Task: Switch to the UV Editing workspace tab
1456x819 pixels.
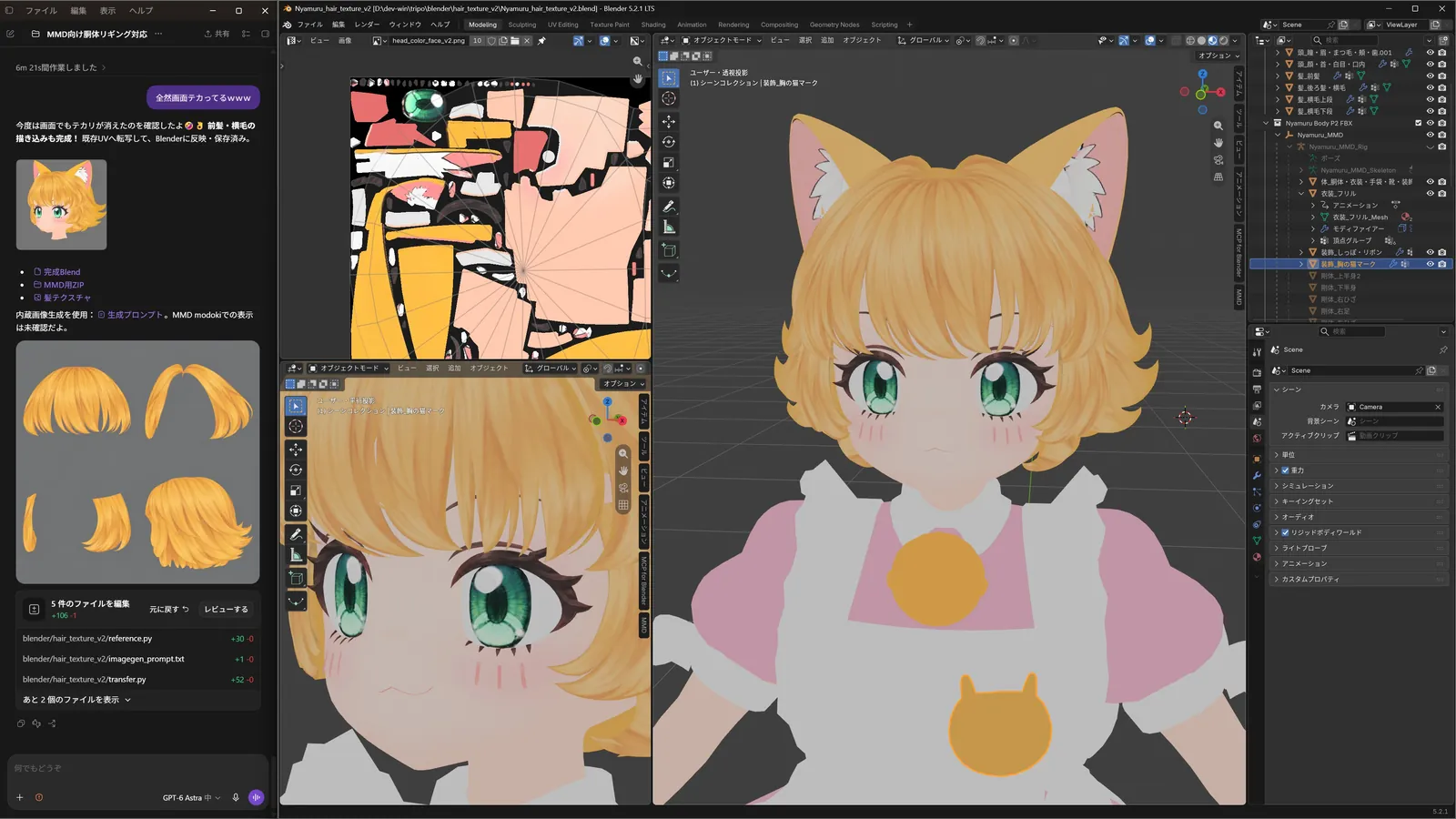Action: coord(562,25)
